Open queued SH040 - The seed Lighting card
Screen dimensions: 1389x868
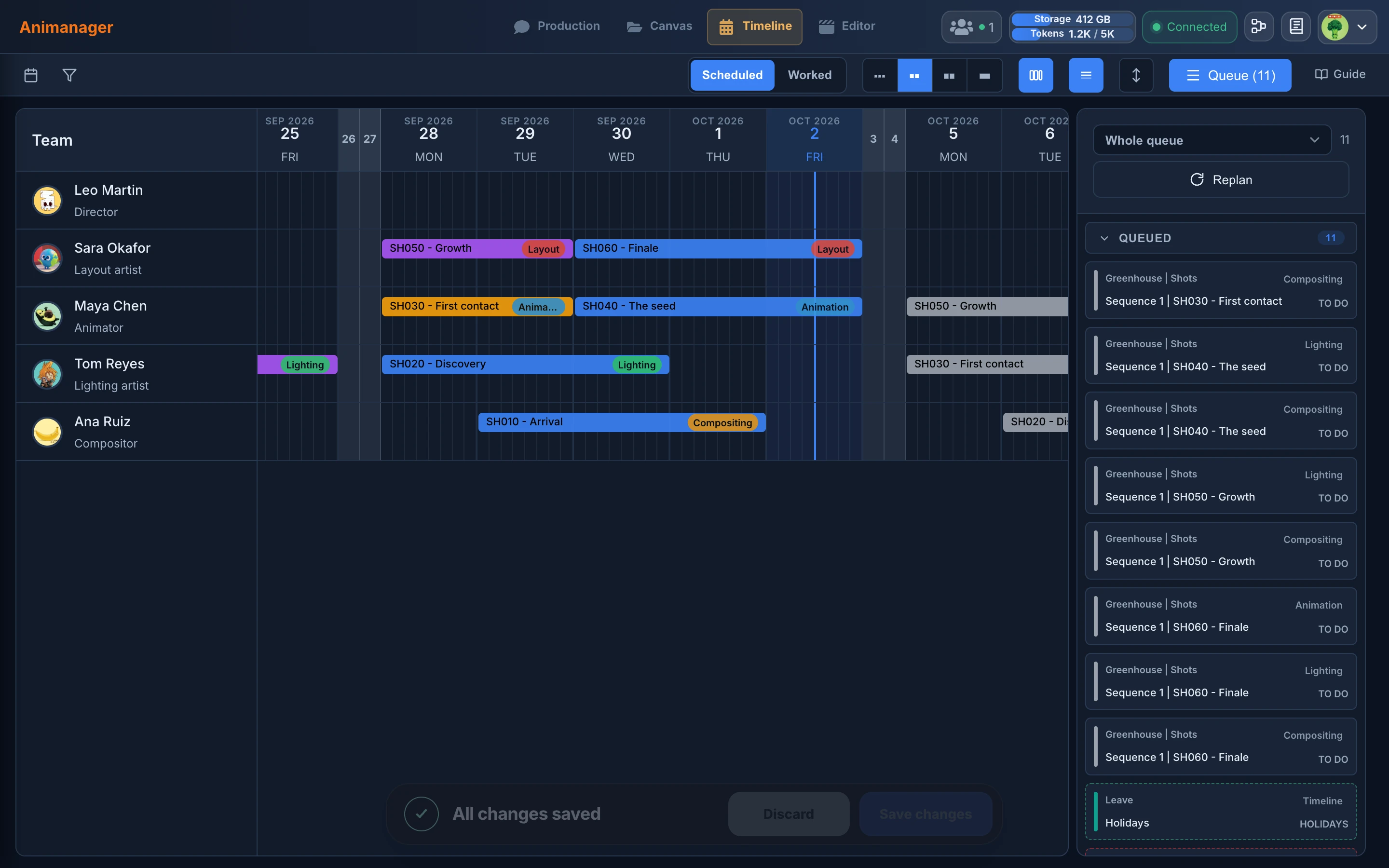[x=1221, y=355]
